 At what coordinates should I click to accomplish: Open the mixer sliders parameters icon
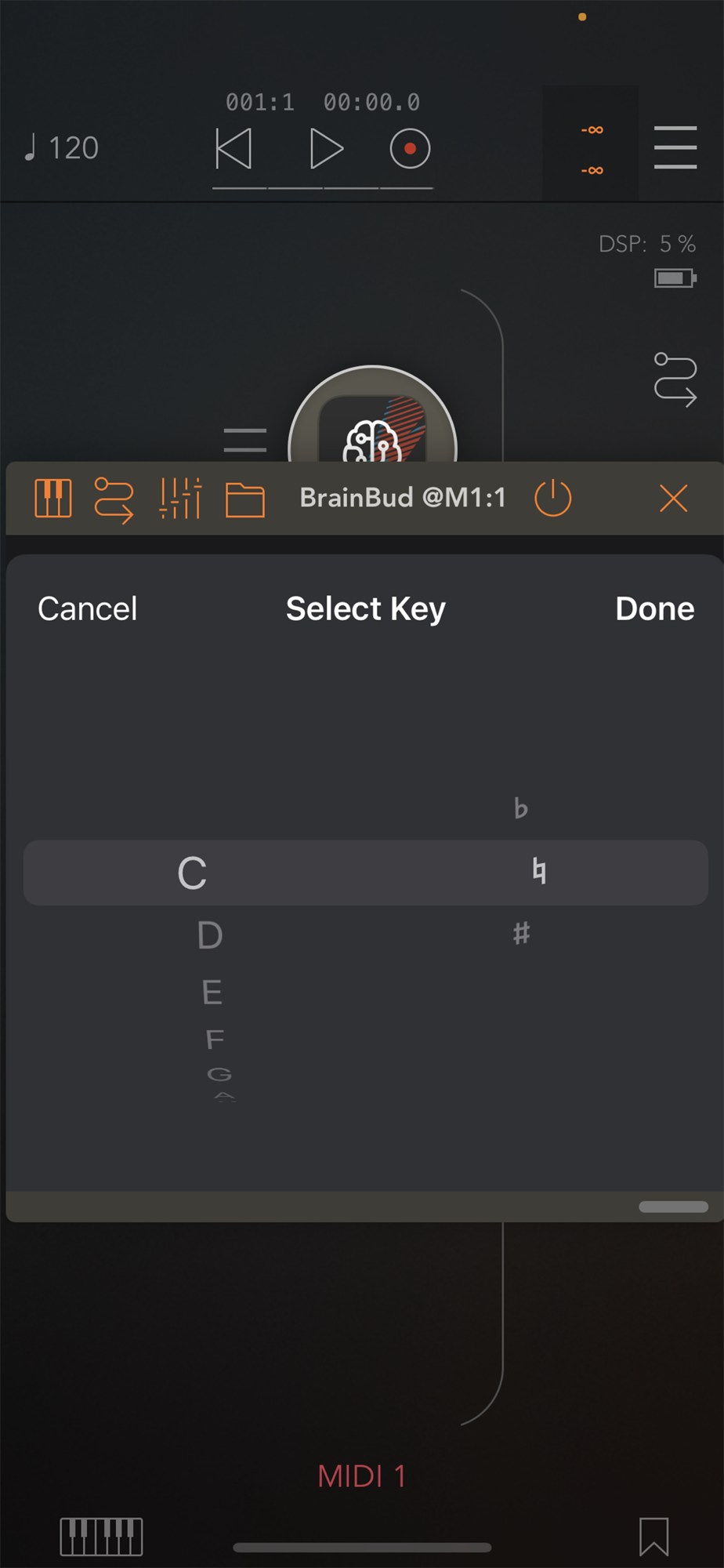pyautogui.click(x=180, y=499)
